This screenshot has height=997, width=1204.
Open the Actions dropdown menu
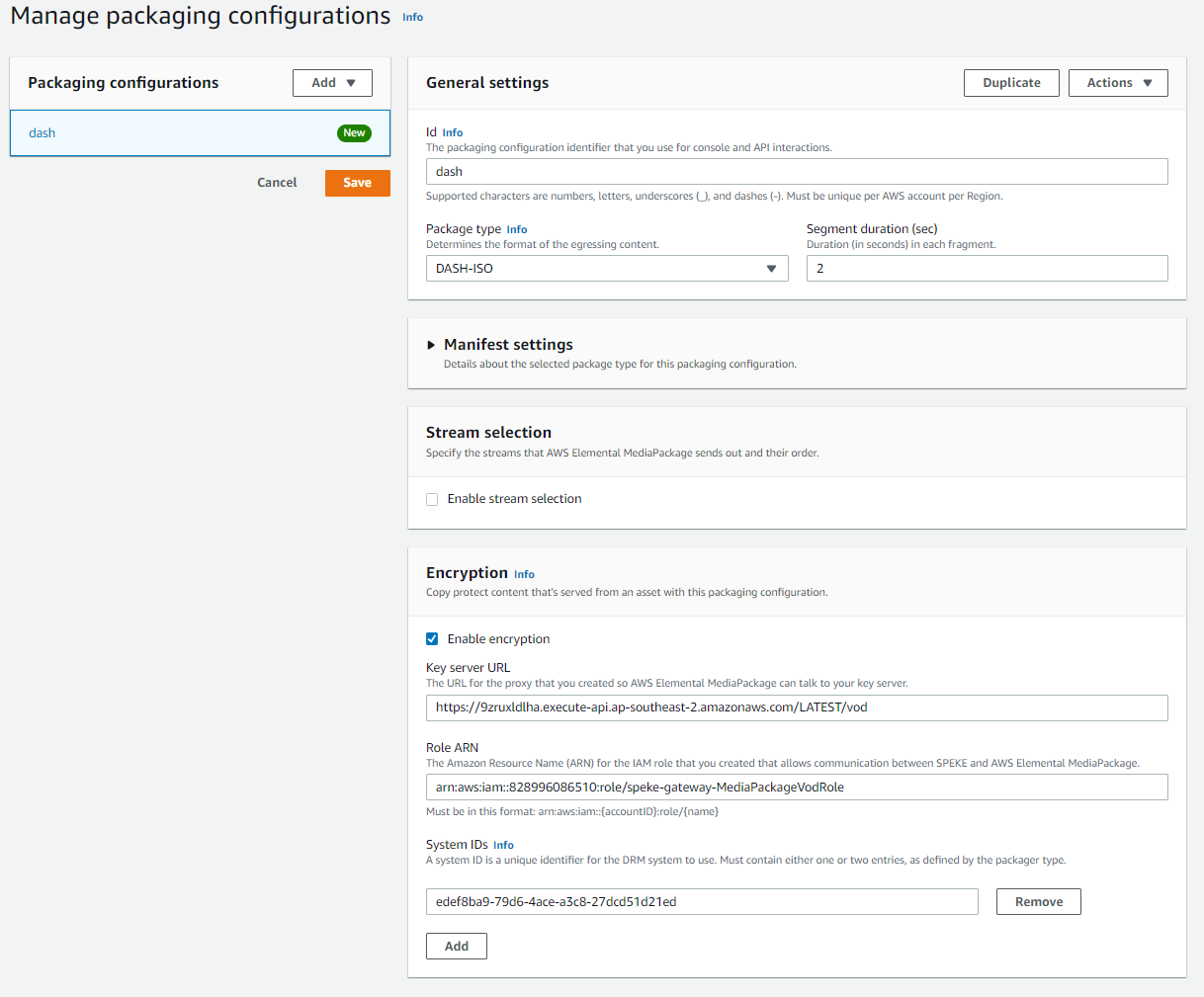(x=1118, y=83)
